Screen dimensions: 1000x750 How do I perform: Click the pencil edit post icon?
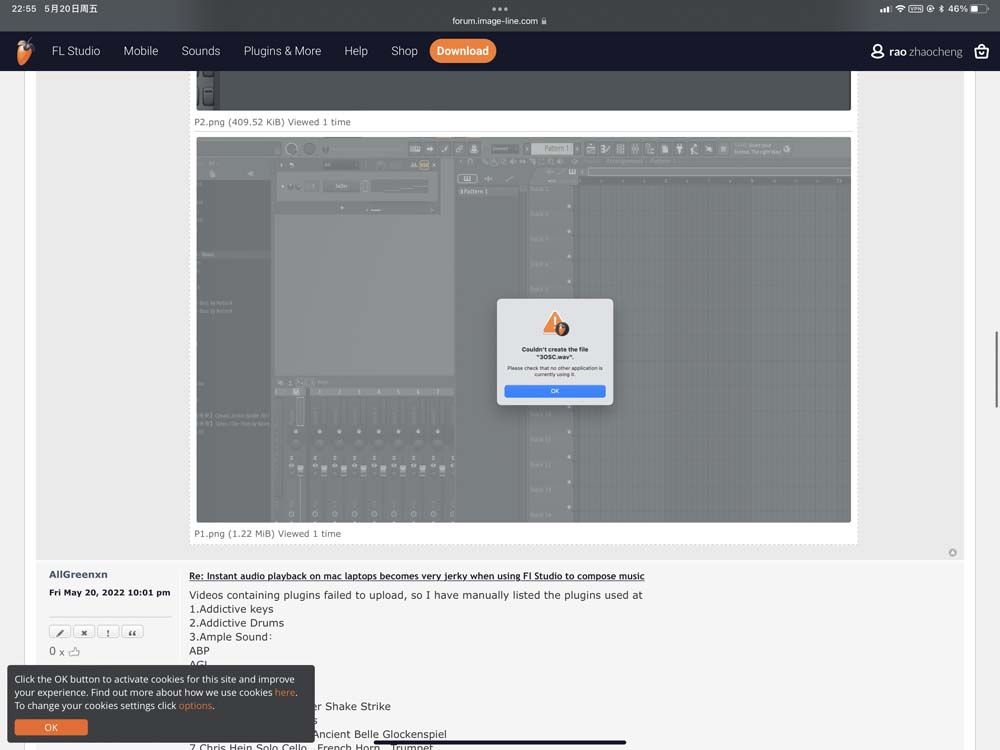point(60,632)
